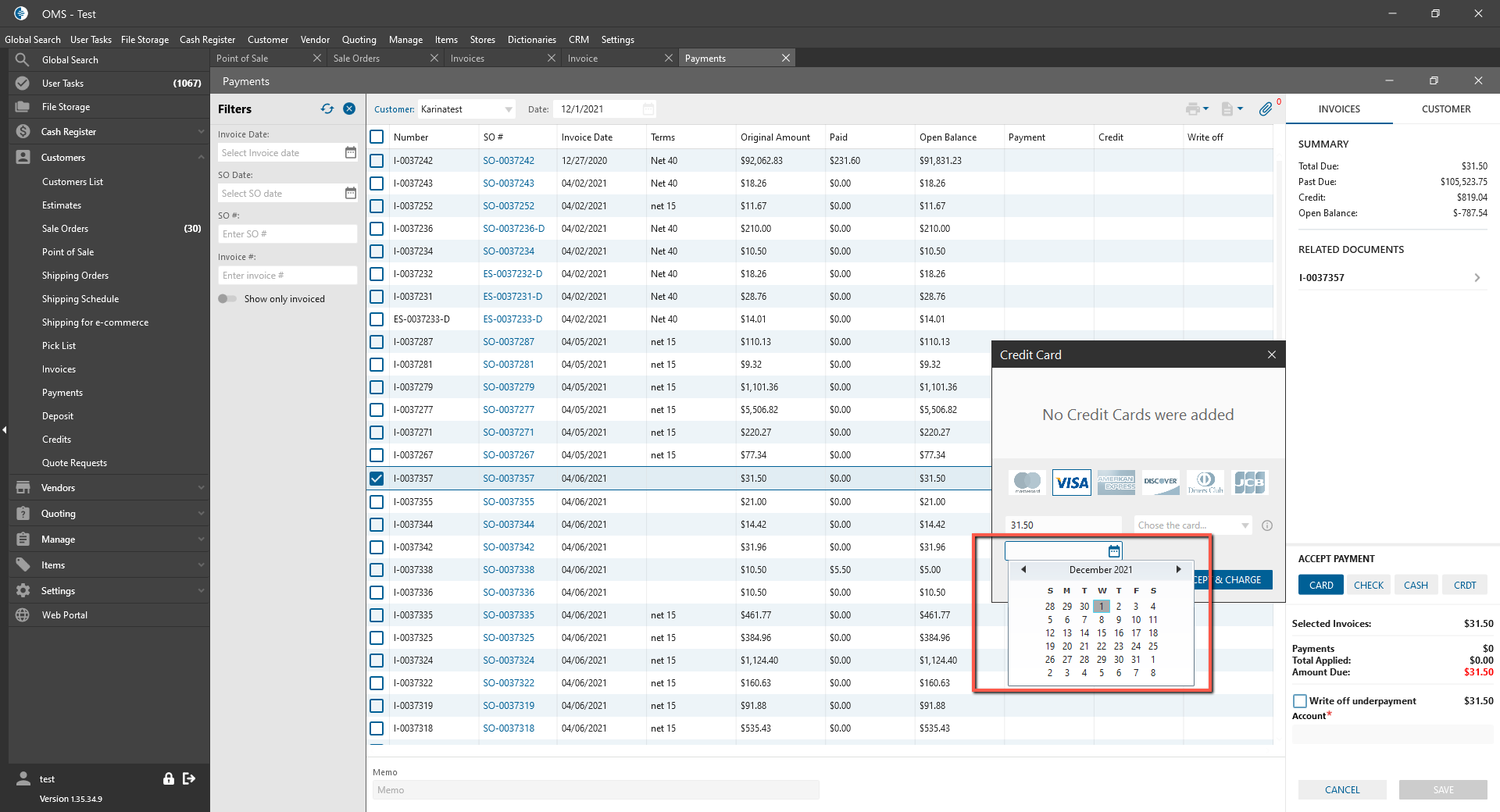
Task: Expand the Settings sidebar section
Action: 201,590
